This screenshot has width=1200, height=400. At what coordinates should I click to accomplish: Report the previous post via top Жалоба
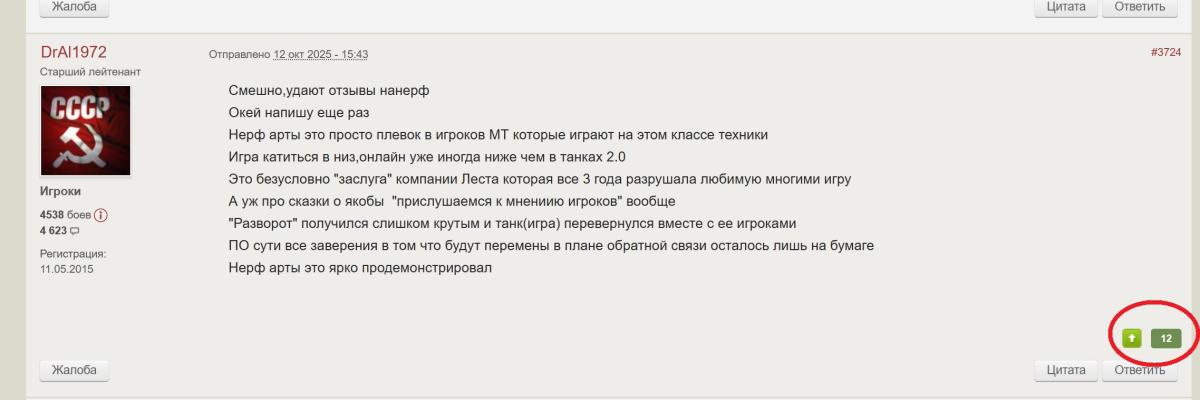74,6
